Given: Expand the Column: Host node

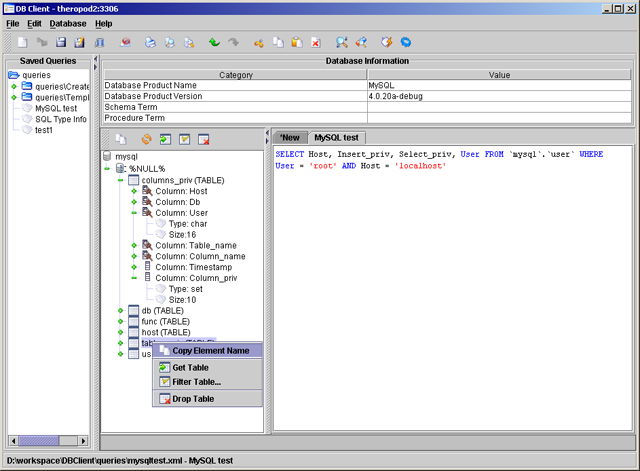Looking at the screenshot, I should point(134,191).
